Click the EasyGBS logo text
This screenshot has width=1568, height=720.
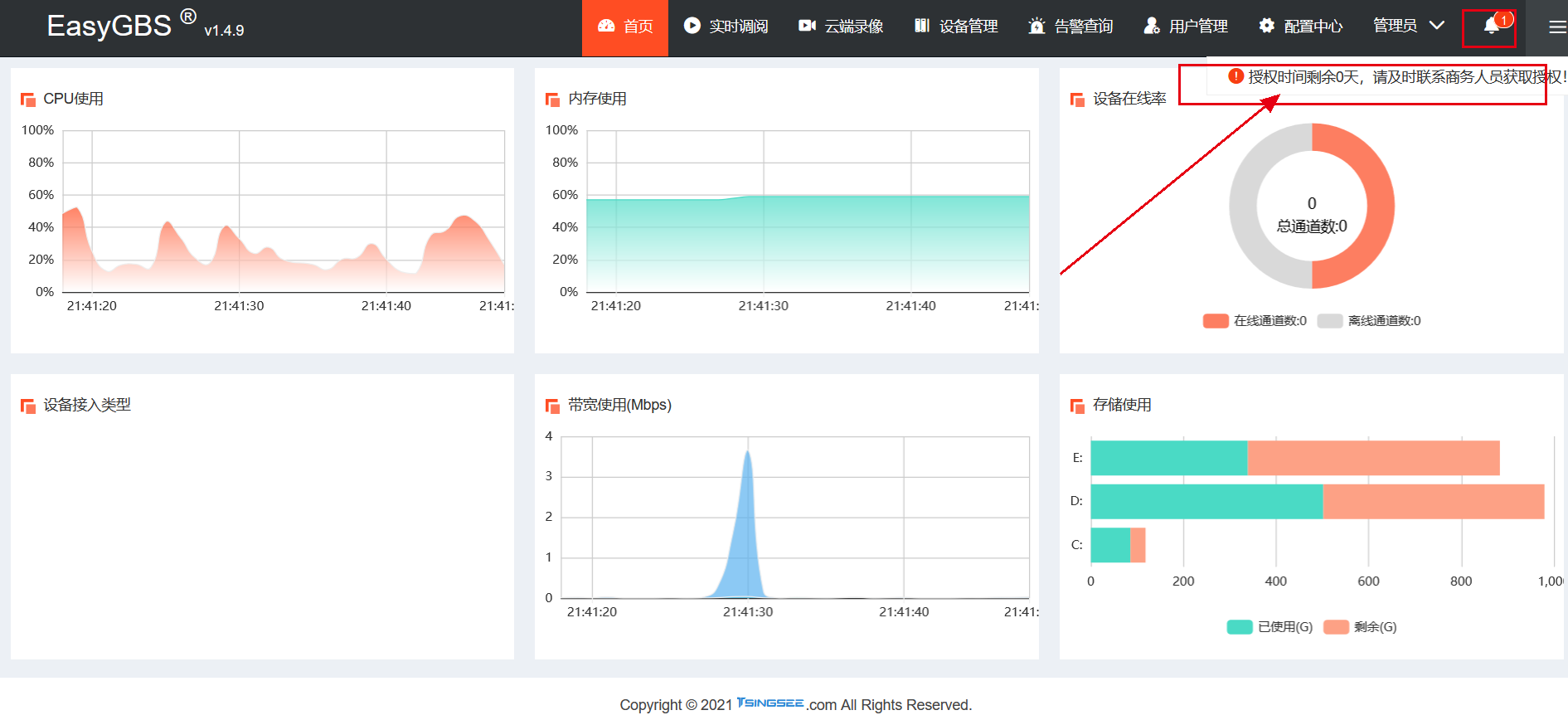click(109, 26)
